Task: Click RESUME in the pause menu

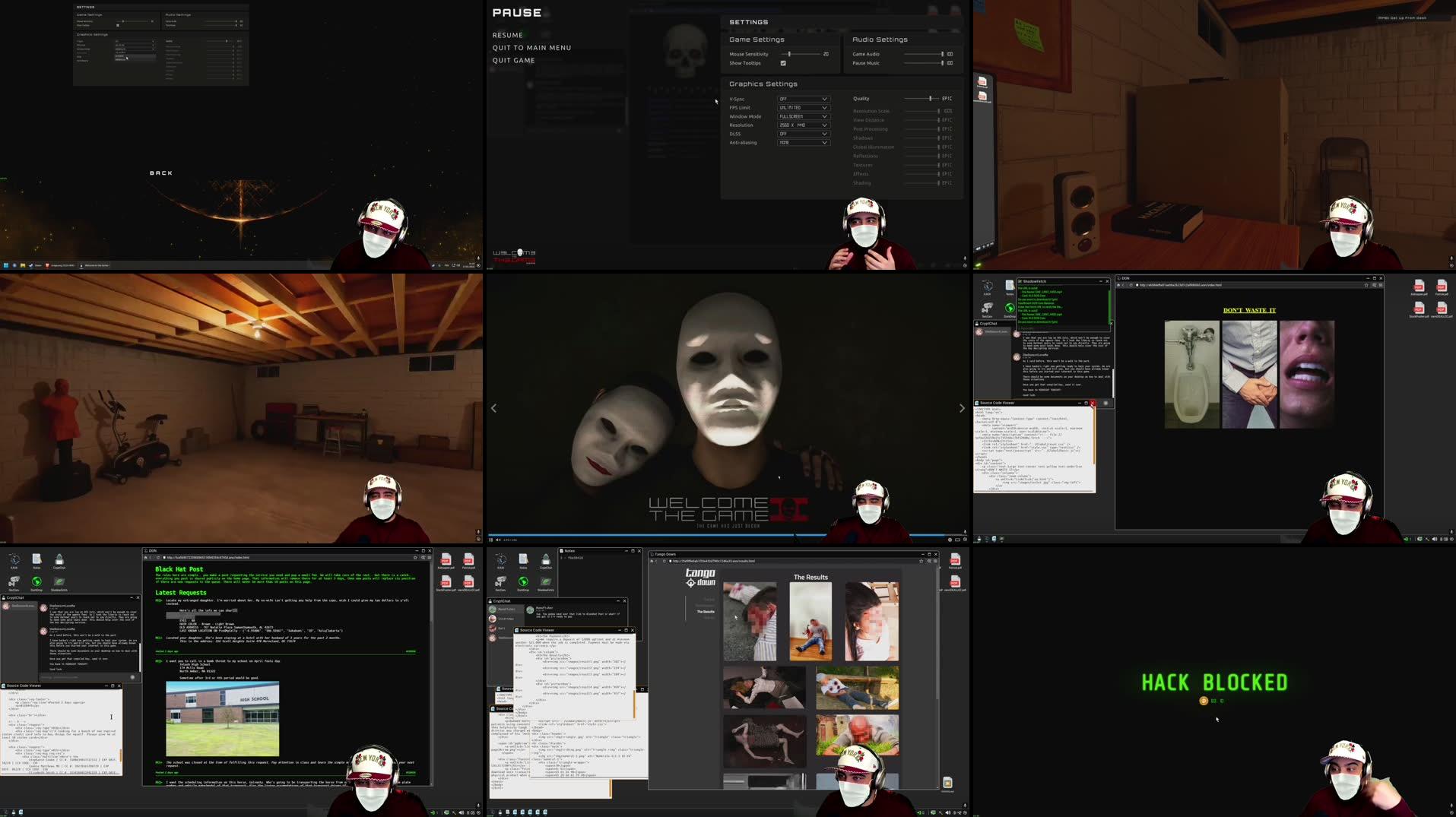Action: (x=507, y=35)
